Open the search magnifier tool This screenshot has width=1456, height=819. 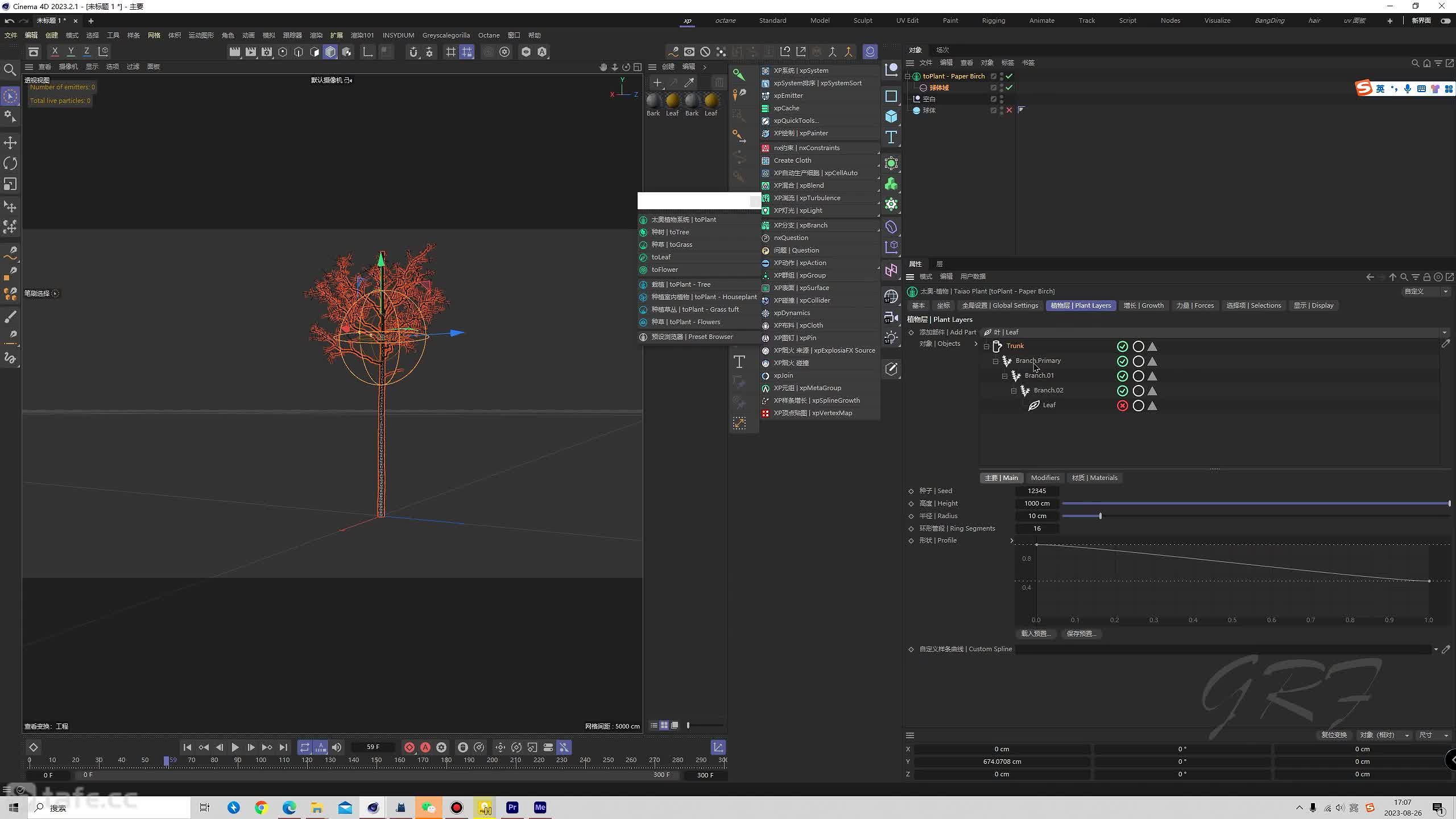(x=10, y=70)
